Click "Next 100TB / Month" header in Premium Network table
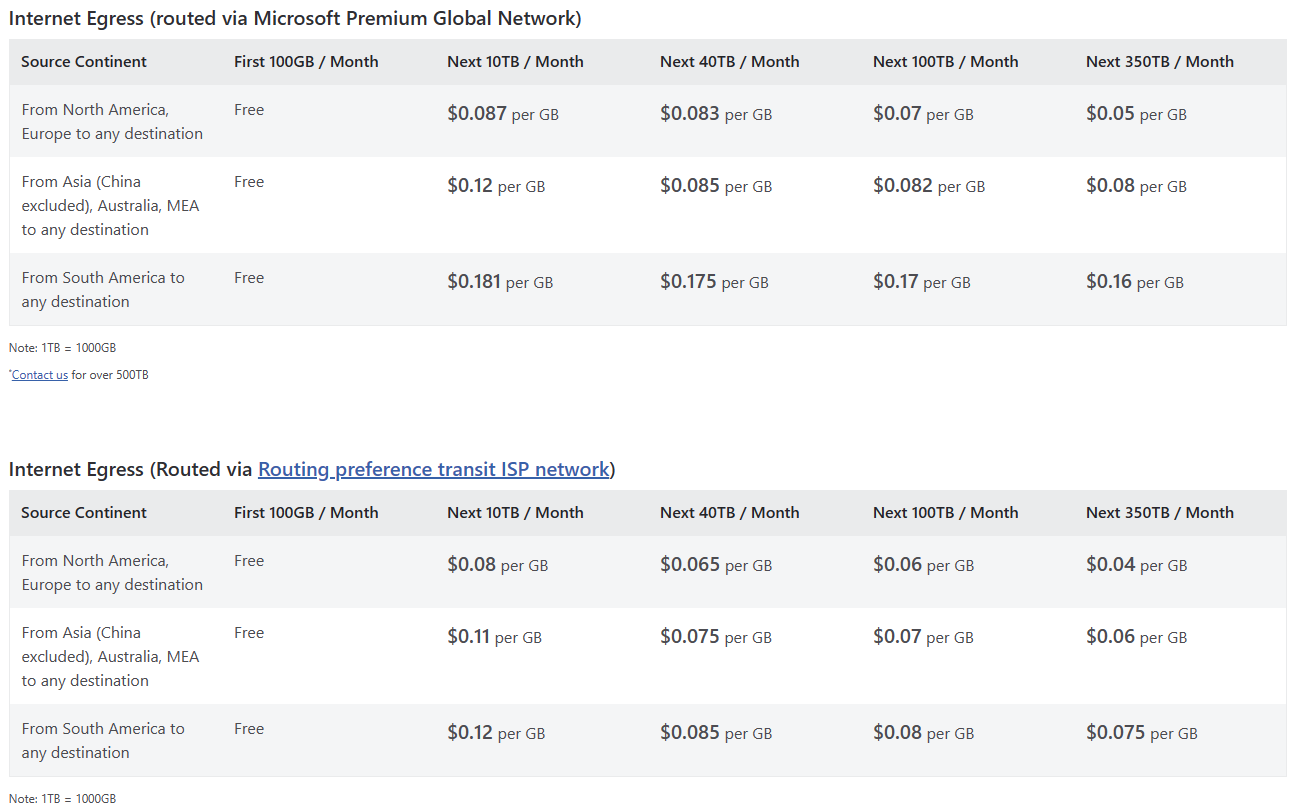The width and height of the screenshot is (1299, 810). click(946, 62)
